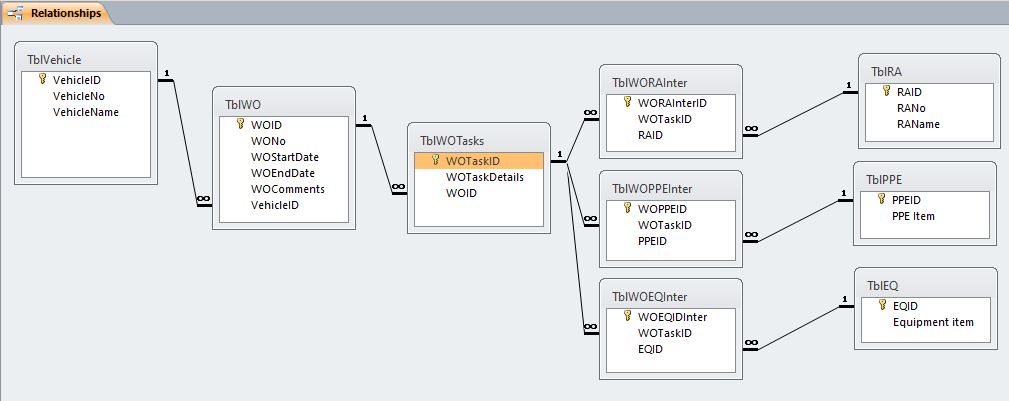Select the PPEID field in TblWOPPEInter
1009x401 pixels.
point(652,241)
